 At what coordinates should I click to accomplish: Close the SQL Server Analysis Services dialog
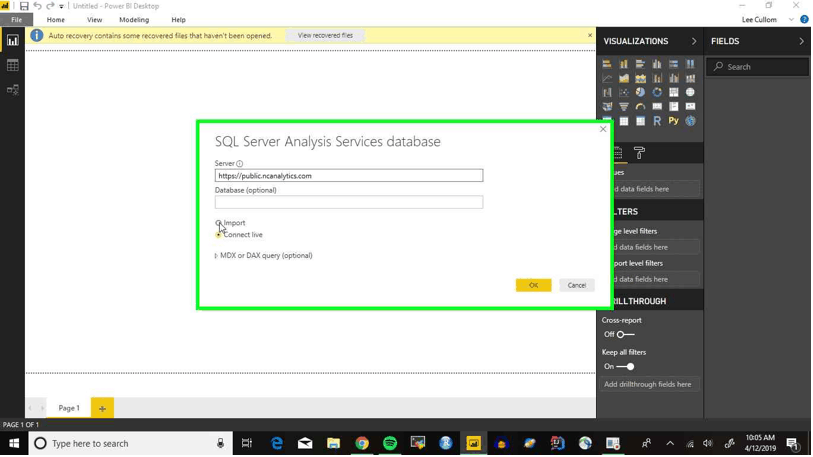point(602,129)
